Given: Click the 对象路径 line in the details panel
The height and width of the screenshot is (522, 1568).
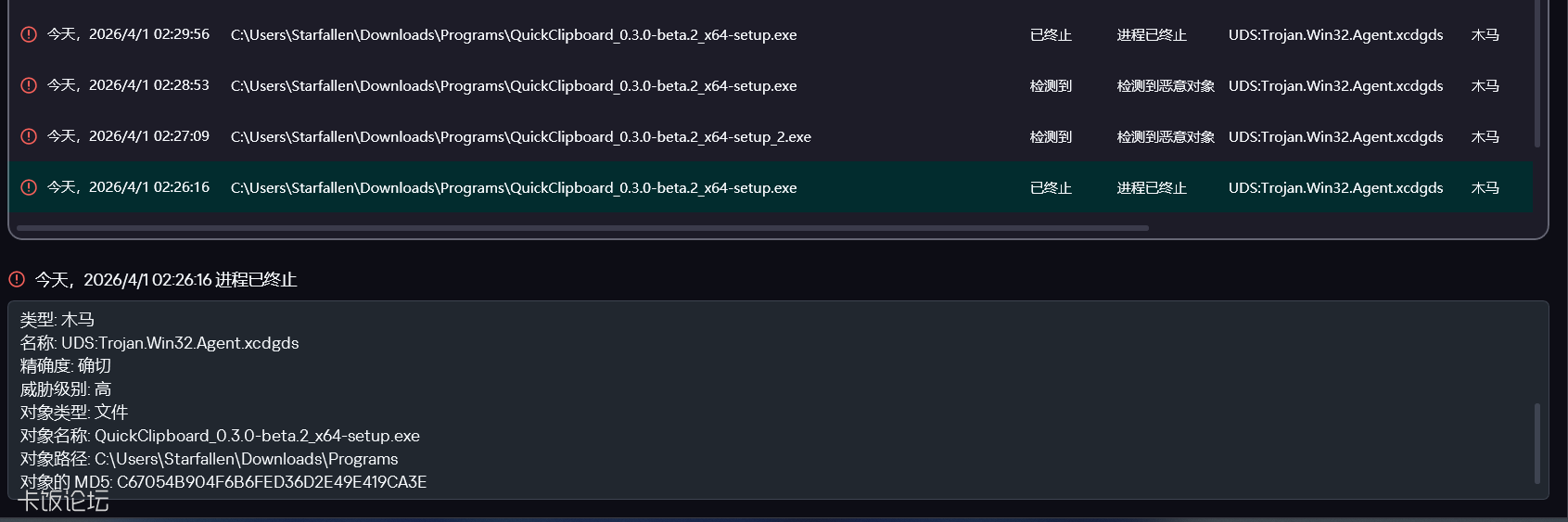Looking at the screenshot, I should (x=209, y=459).
